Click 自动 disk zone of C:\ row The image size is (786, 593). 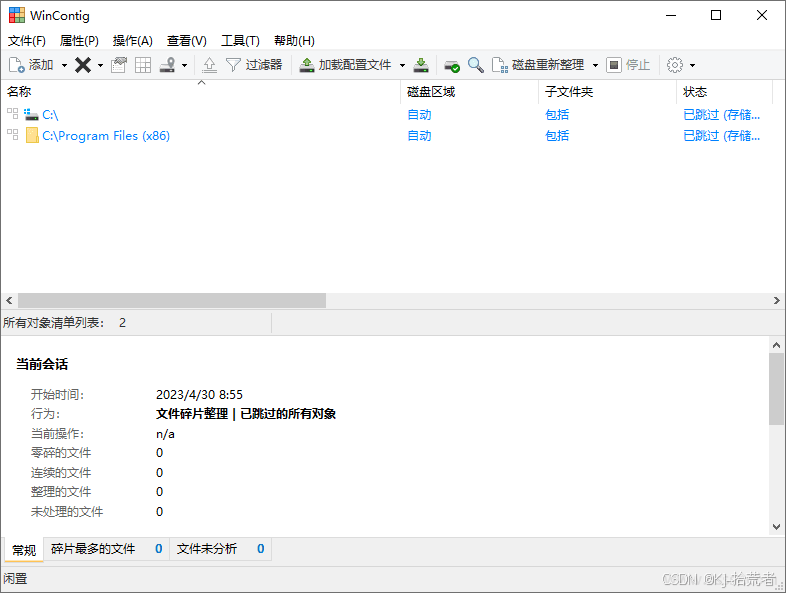point(419,115)
